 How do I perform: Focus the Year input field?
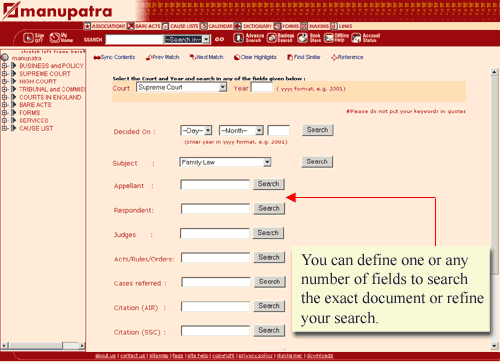pos(262,88)
